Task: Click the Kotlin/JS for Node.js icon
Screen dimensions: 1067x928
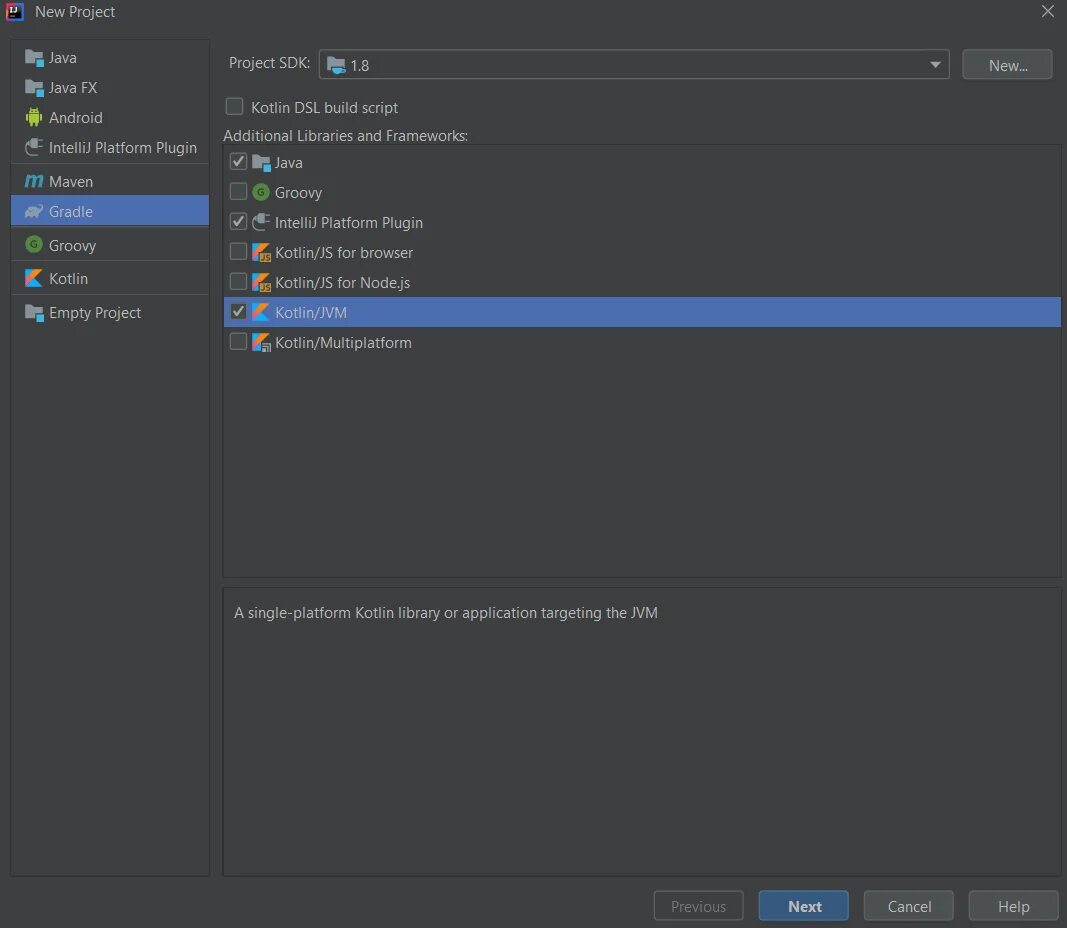Action: 261,282
